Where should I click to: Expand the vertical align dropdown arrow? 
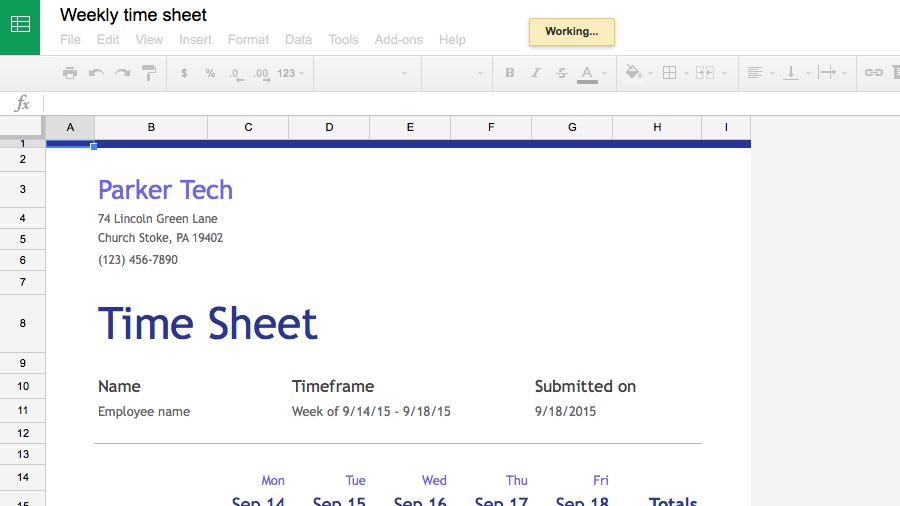point(808,73)
